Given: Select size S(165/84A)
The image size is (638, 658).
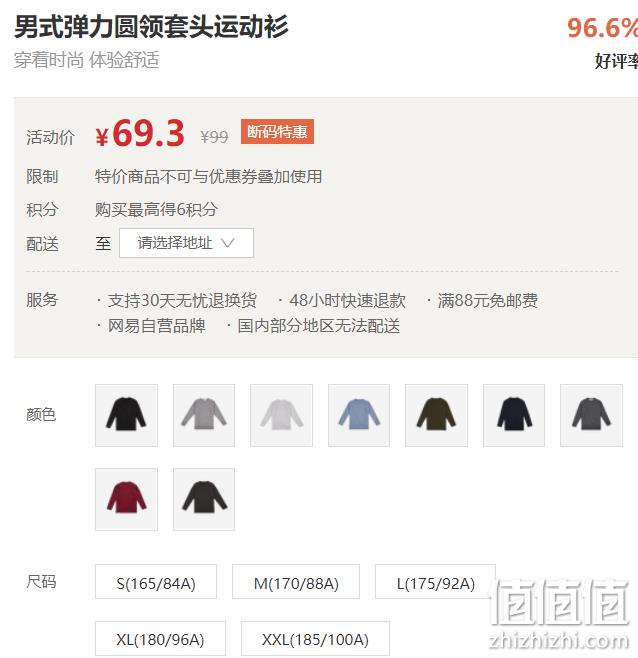Looking at the screenshot, I should 156,582.
